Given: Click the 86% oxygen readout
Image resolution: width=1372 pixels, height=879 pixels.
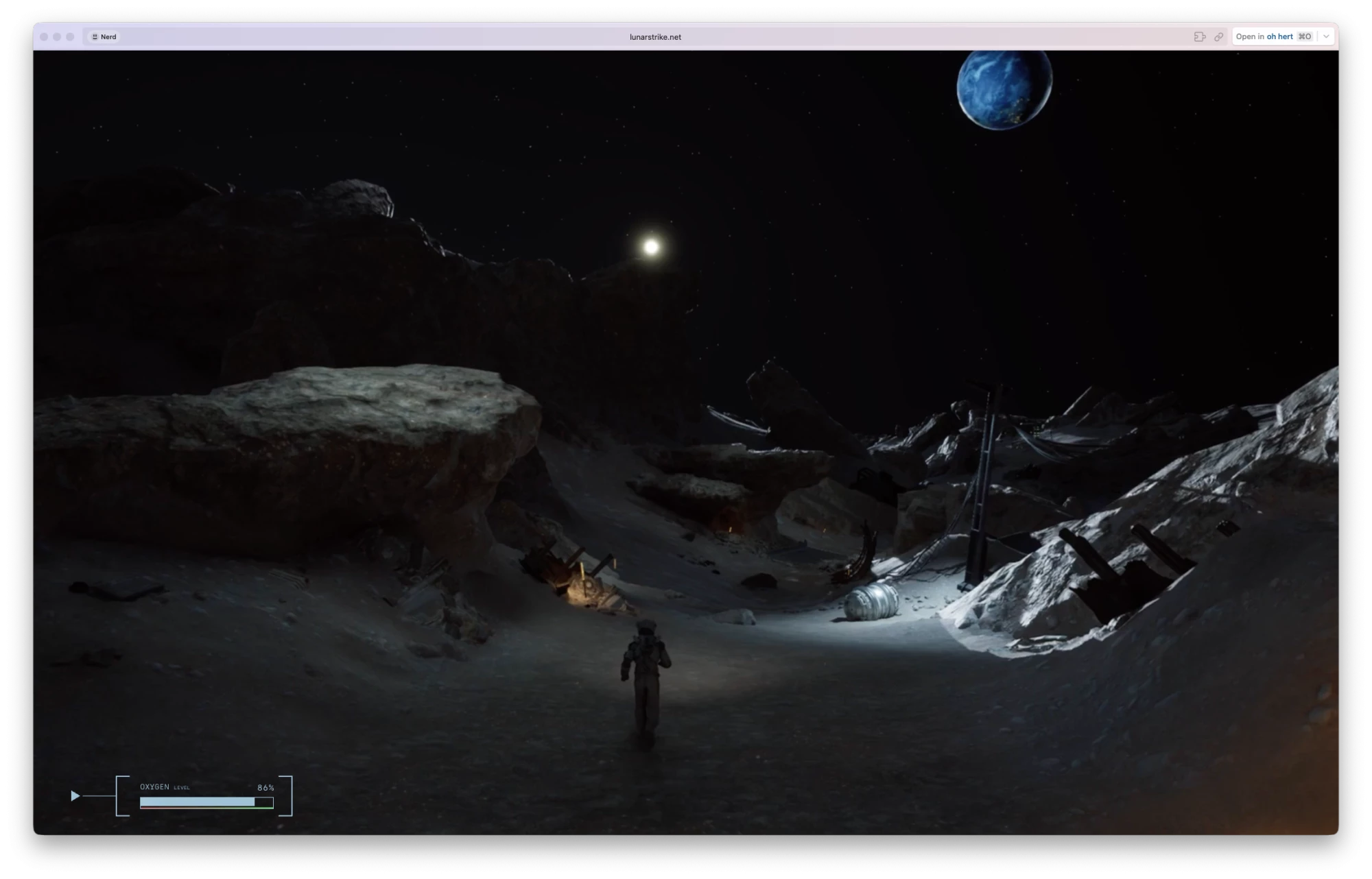Looking at the screenshot, I should [x=265, y=788].
